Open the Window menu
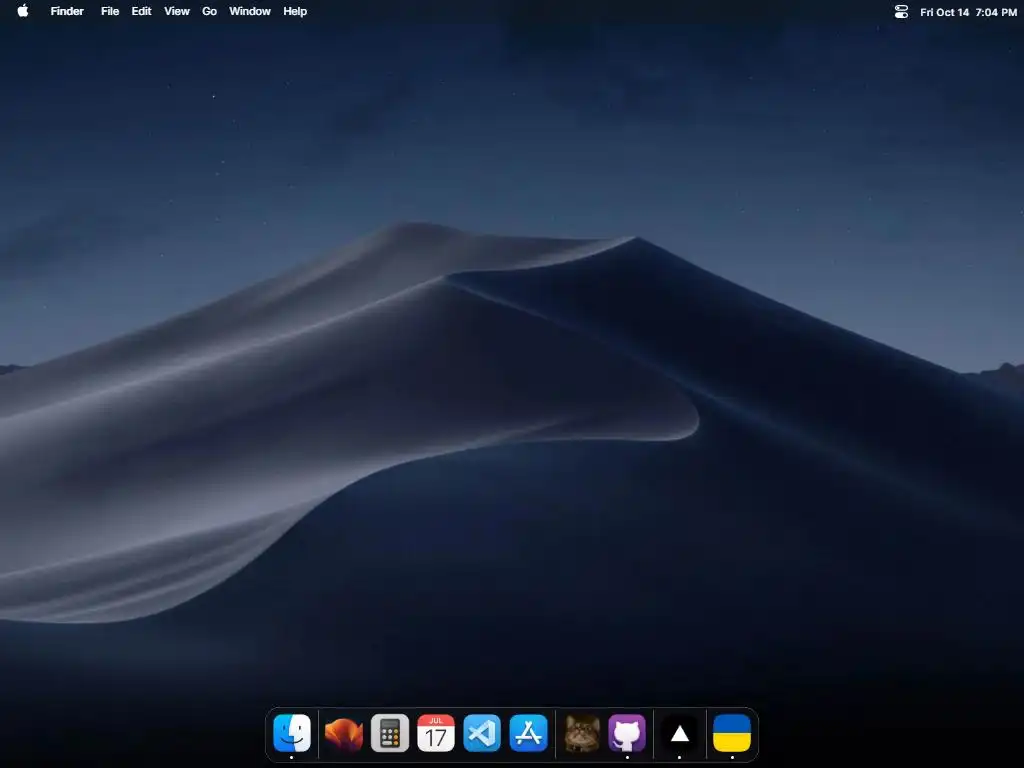Image resolution: width=1024 pixels, height=768 pixels. 249,11
